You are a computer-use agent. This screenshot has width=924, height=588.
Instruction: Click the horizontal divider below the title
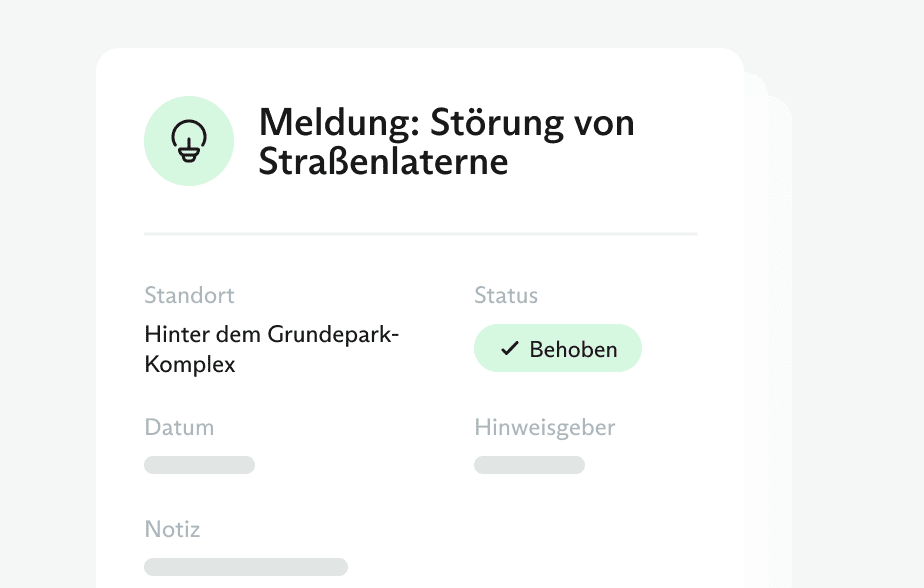point(420,234)
